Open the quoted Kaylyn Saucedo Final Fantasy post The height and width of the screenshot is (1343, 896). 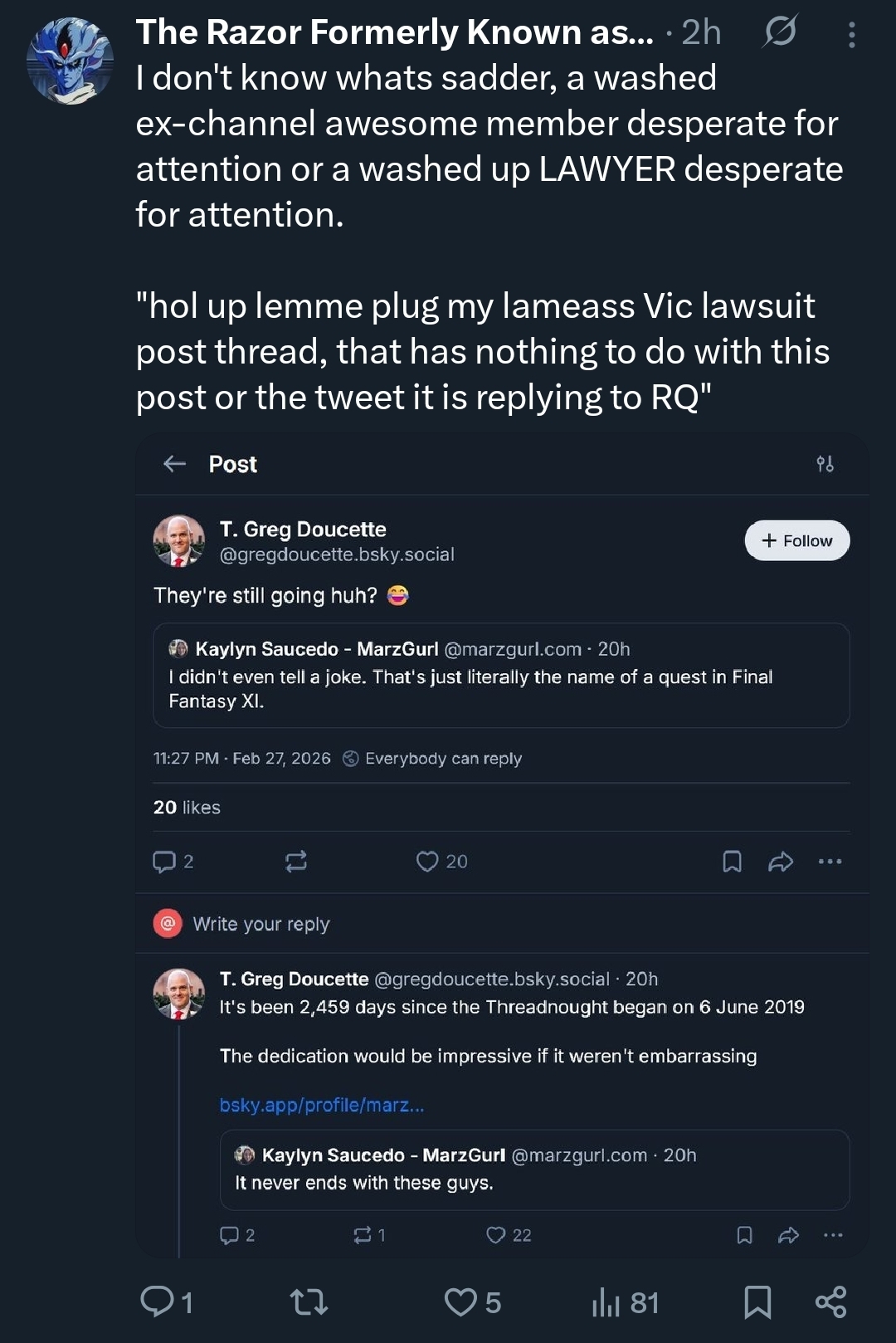coord(501,676)
